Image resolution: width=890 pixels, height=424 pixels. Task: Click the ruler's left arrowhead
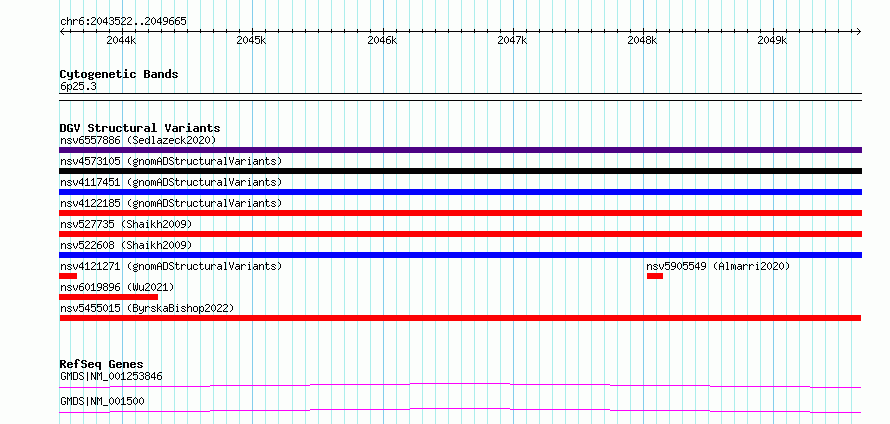[x=62, y=32]
